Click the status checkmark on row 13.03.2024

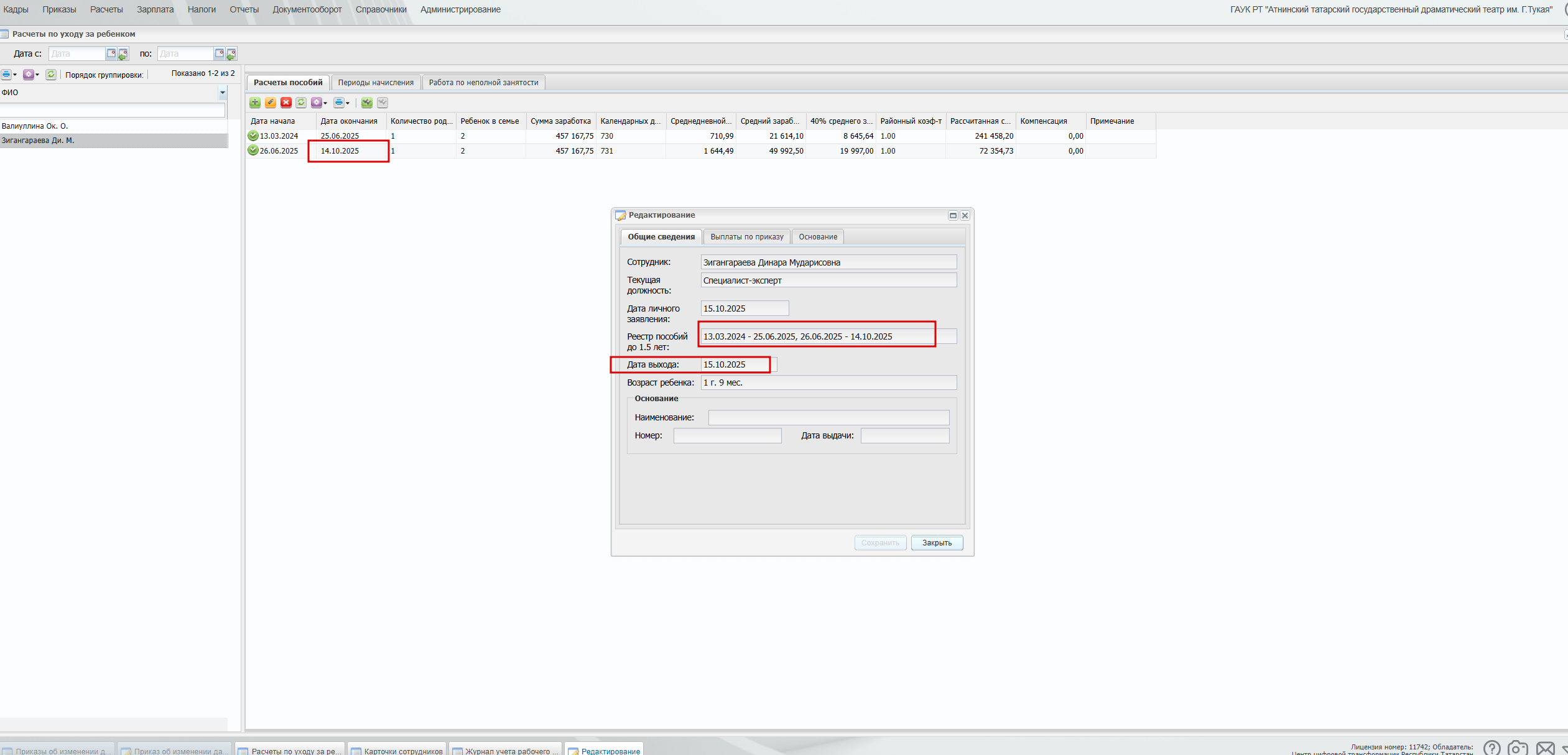(x=253, y=136)
